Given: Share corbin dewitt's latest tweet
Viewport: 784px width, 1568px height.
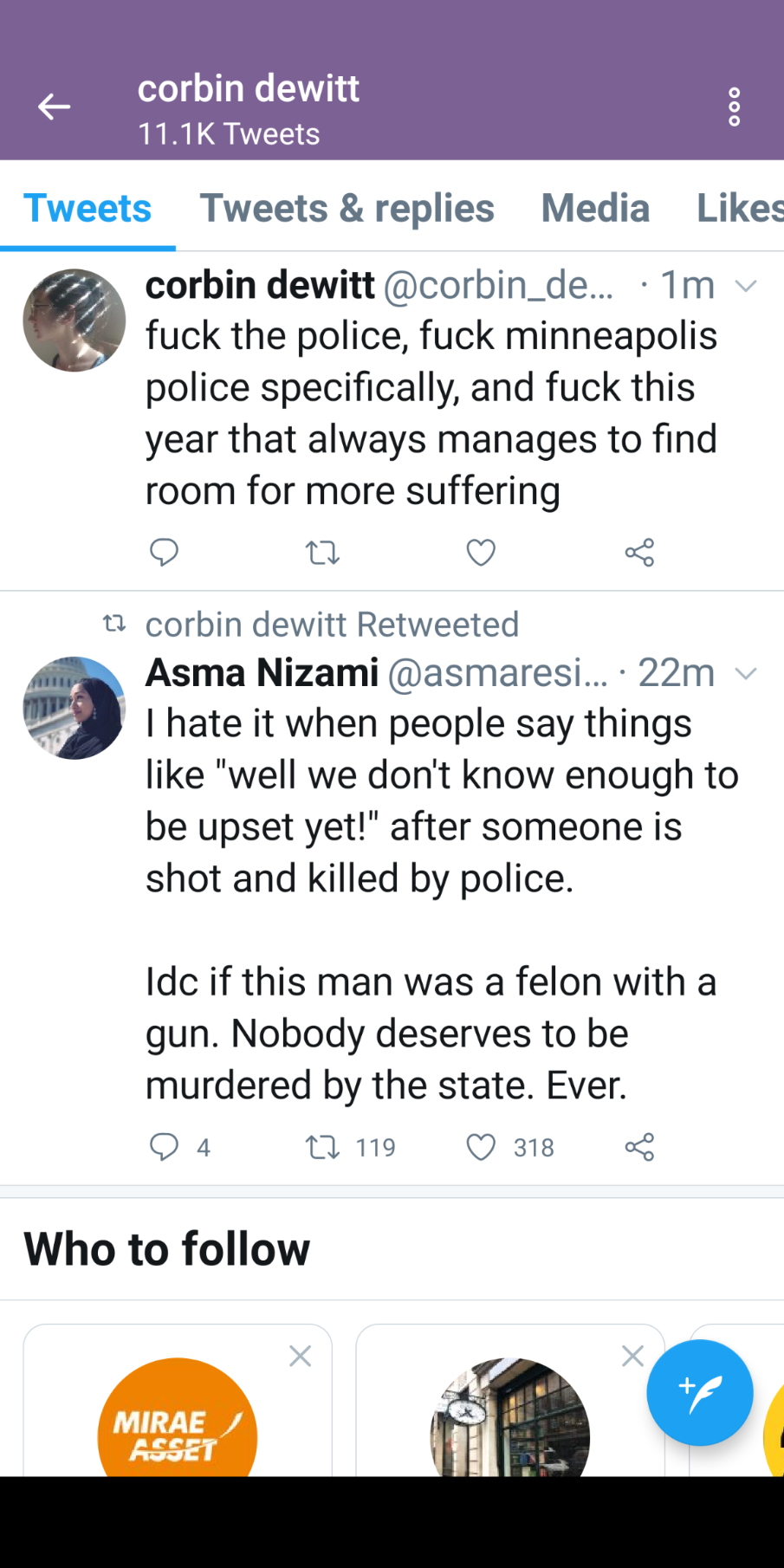Looking at the screenshot, I should point(639,552).
